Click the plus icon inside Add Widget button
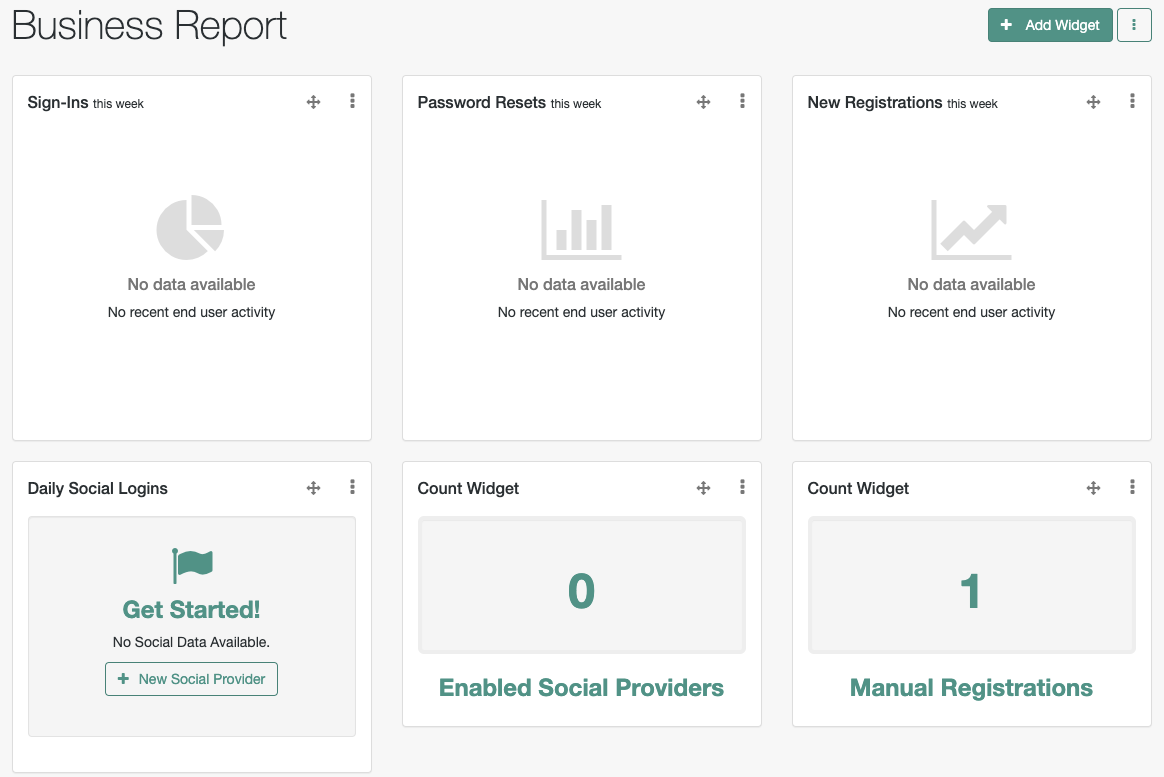The image size is (1164, 777). pyautogui.click(x=1005, y=25)
